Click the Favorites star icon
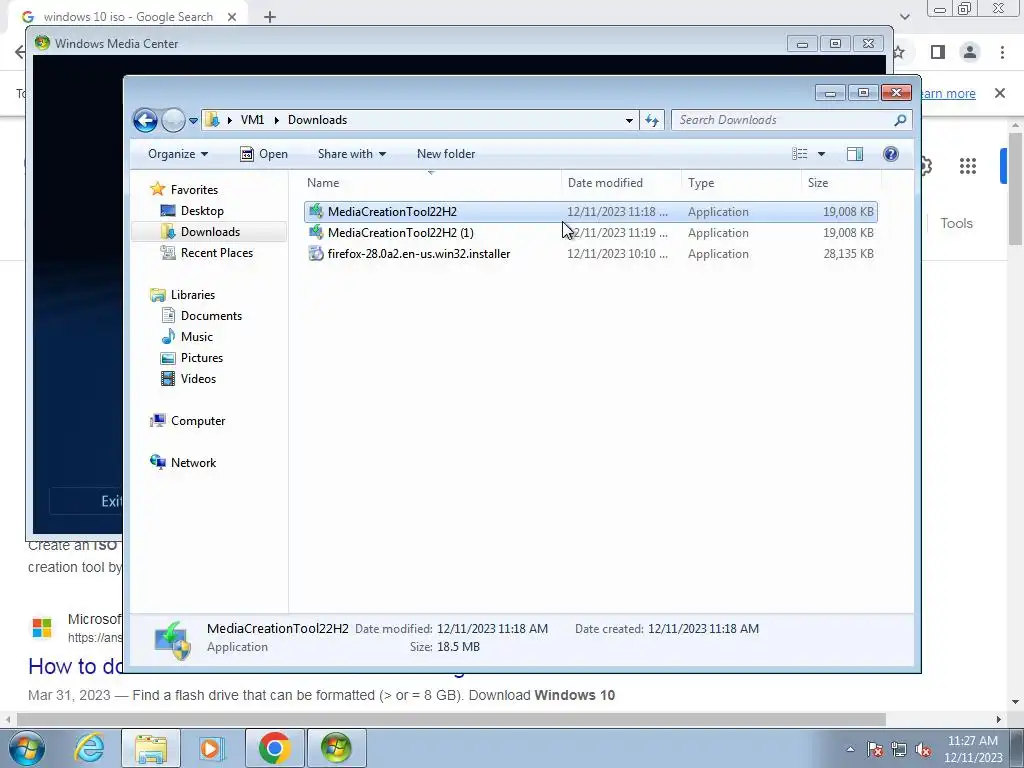The height and width of the screenshot is (768, 1024). (x=157, y=189)
